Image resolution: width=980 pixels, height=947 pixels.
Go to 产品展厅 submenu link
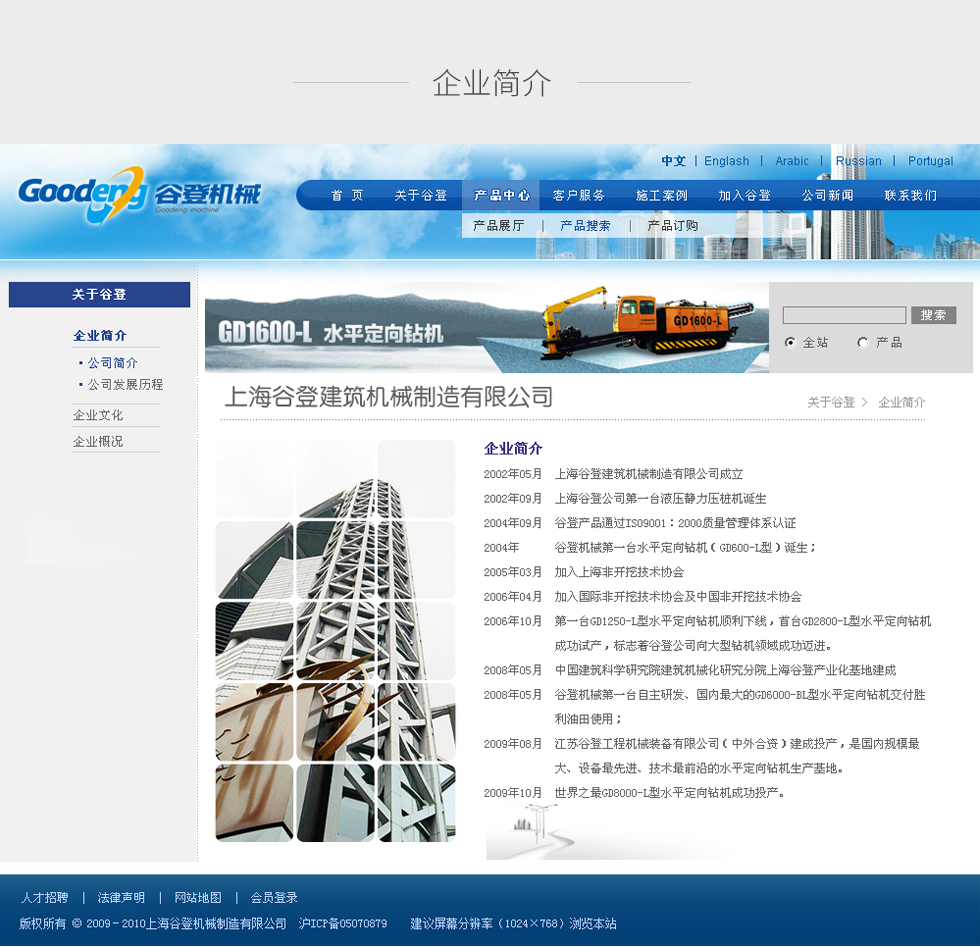[498, 226]
